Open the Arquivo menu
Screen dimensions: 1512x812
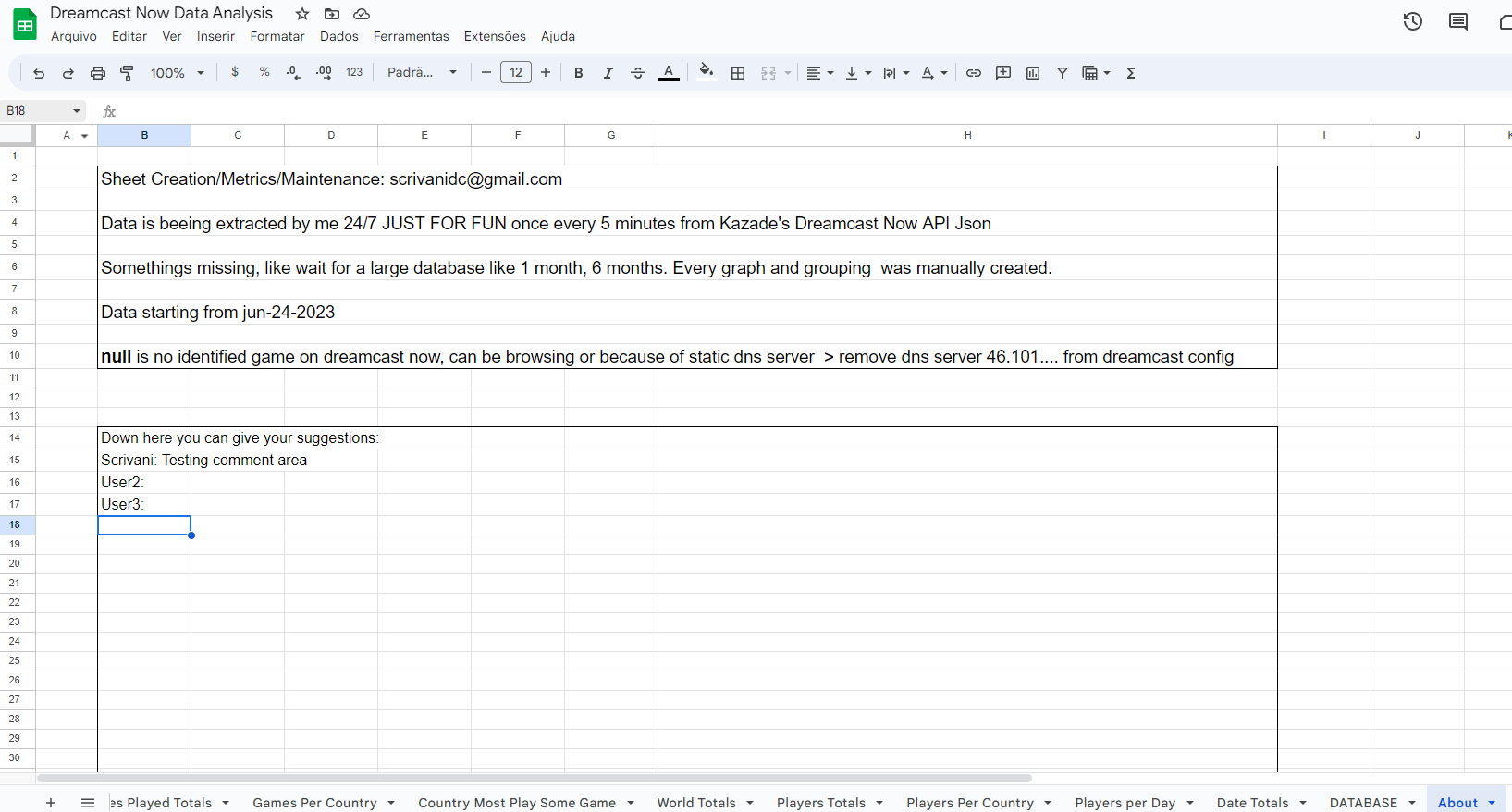74,36
